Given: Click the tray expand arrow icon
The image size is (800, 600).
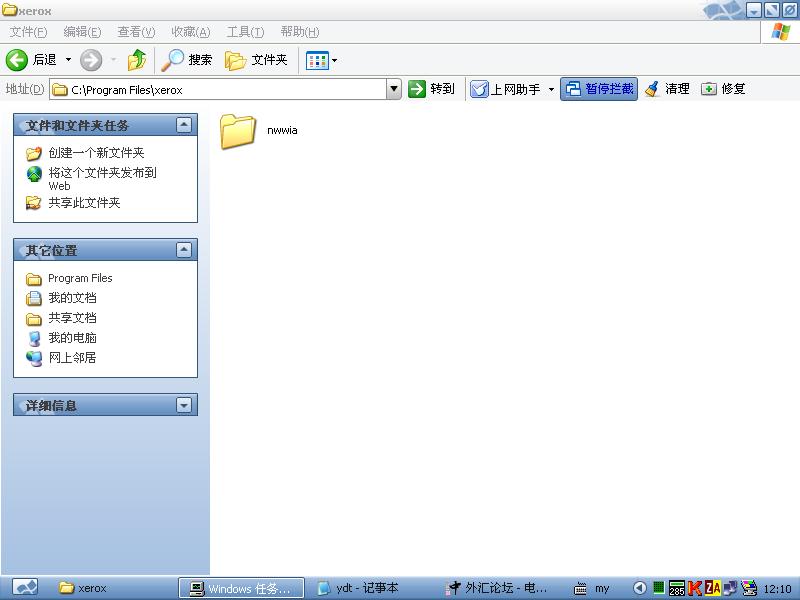Looking at the screenshot, I should [640, 588].
